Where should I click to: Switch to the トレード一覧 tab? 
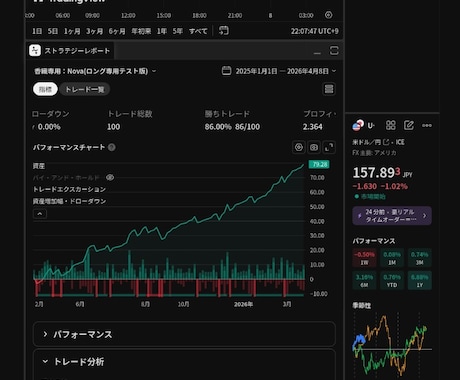(x=85, y=89)
